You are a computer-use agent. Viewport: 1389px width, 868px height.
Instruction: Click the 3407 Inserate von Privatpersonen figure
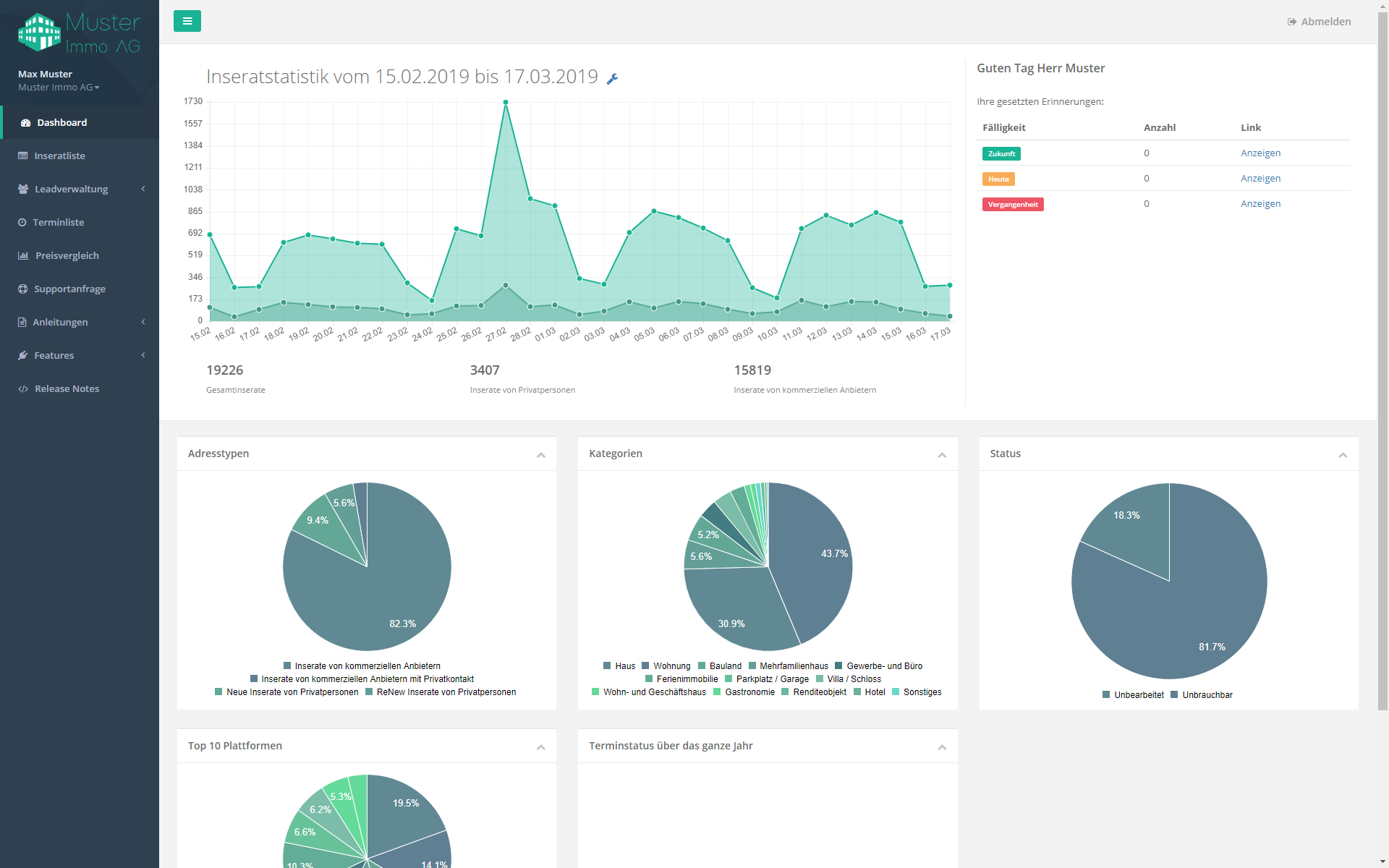pyautogui.click(x=485, y=370)
